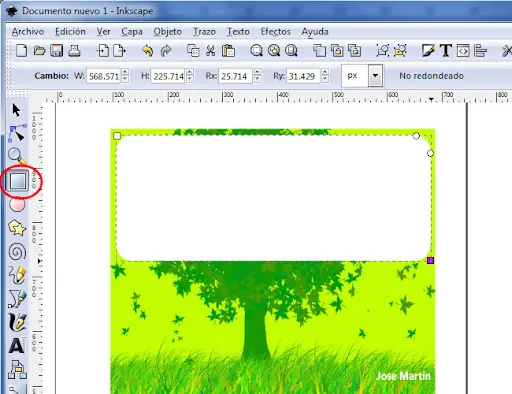Screen dimensions: 512x394
Task: Open the Edición menu
Action: (70, 32)
